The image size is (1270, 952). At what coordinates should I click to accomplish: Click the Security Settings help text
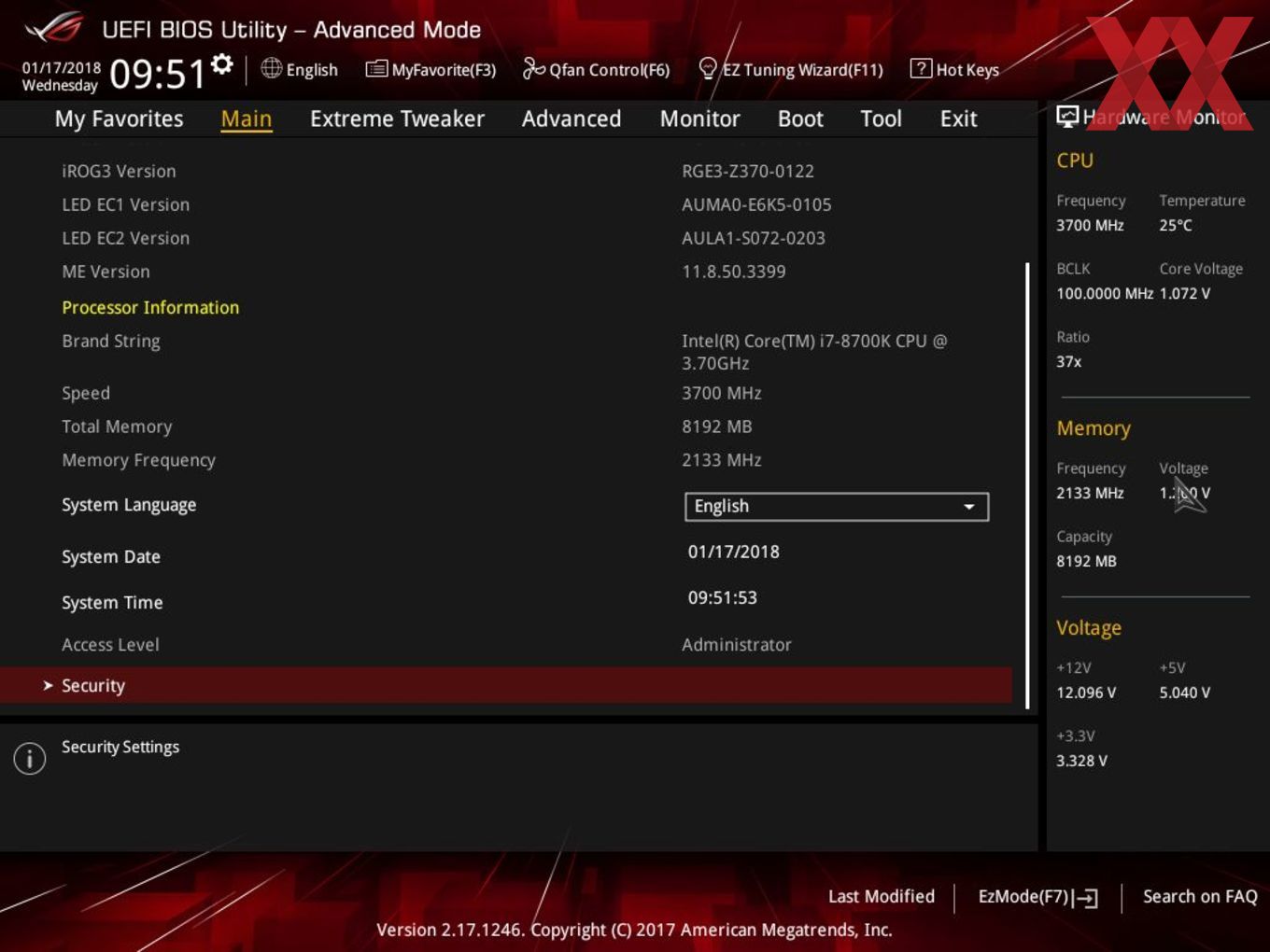[120, 747]
